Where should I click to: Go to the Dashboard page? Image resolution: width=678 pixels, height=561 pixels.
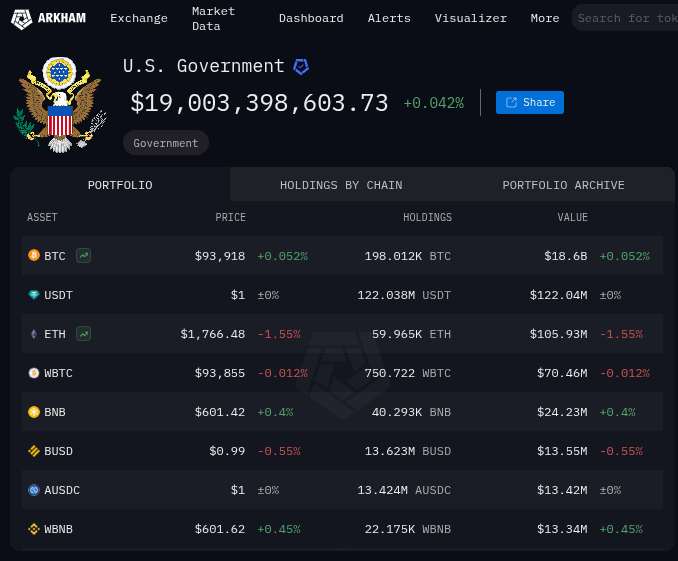pos(311,18)
